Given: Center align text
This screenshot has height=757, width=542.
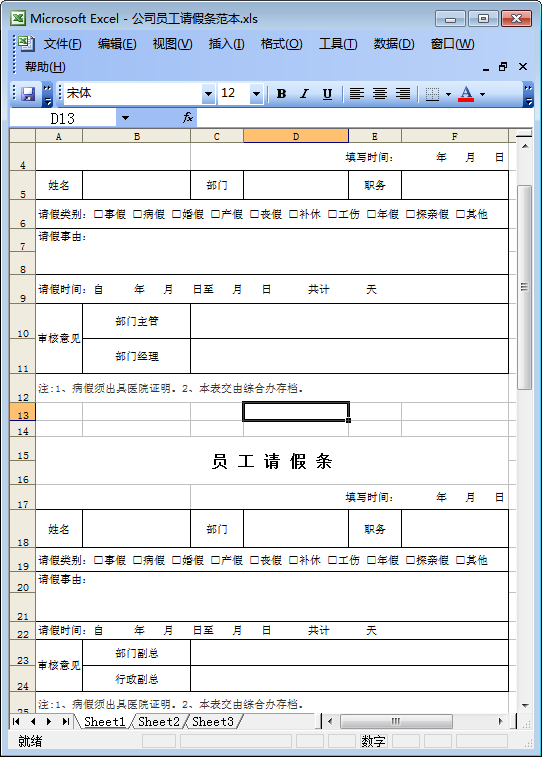Looking at the screenshot, I should click(380, 94).
